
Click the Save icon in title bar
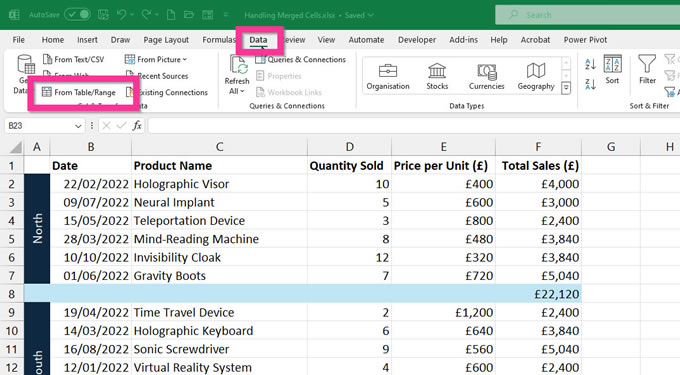pos(103,15)
